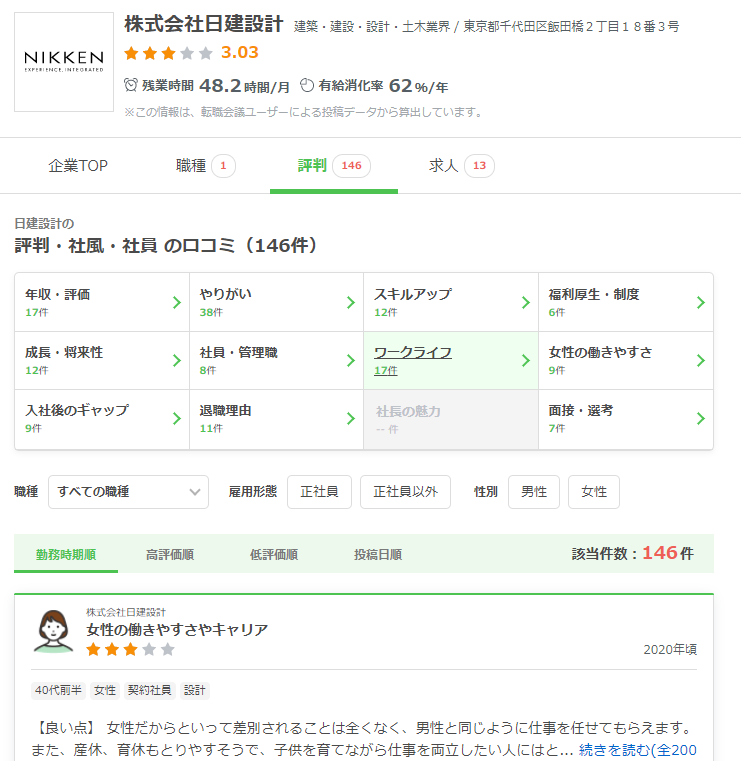The height and width of the screenshot is (761, 741).
Task: Filter reviews by 女性
Action: [x=594, y=492]
